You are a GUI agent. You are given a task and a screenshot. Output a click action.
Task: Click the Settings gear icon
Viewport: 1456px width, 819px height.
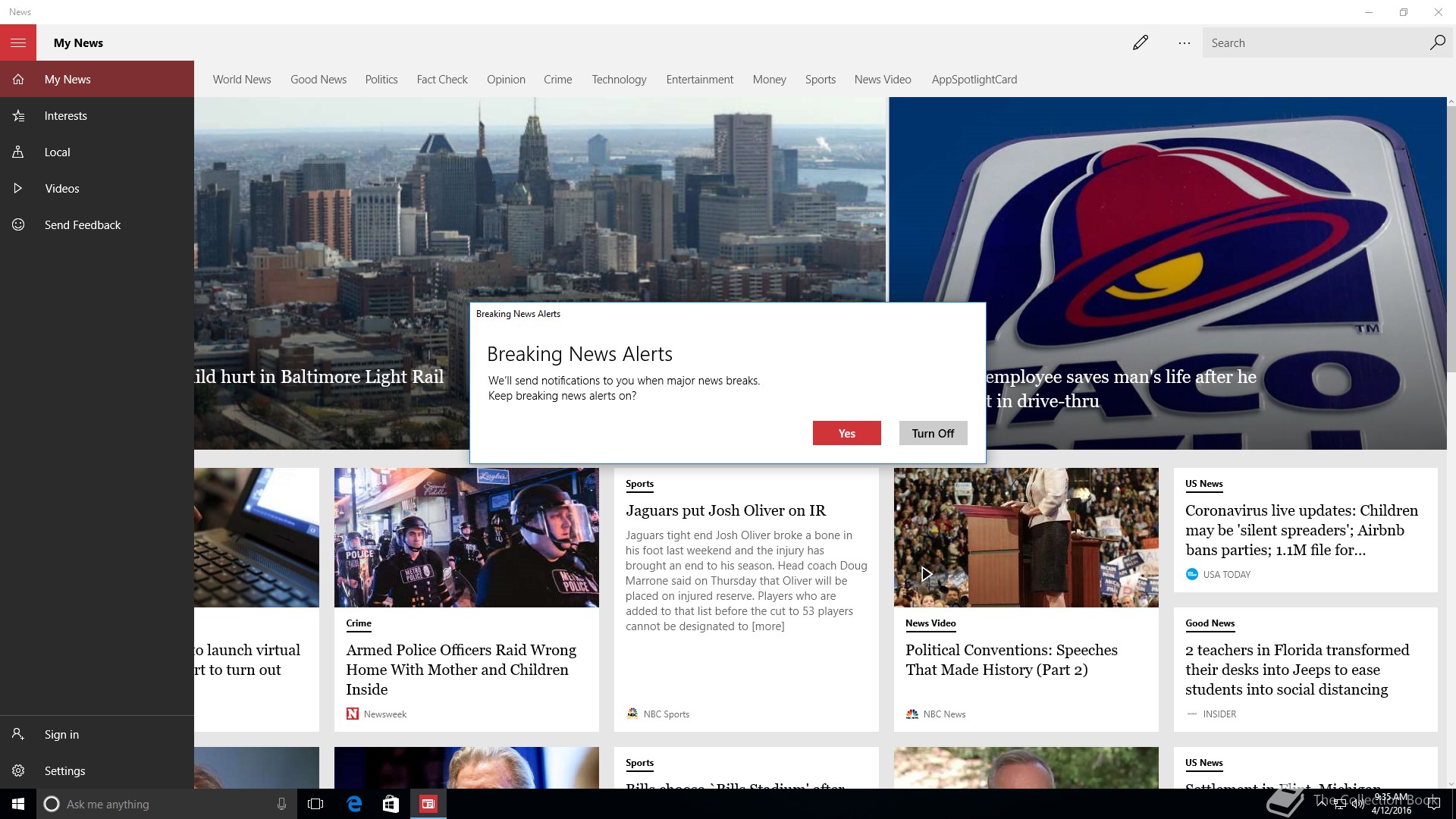[18, 770]
